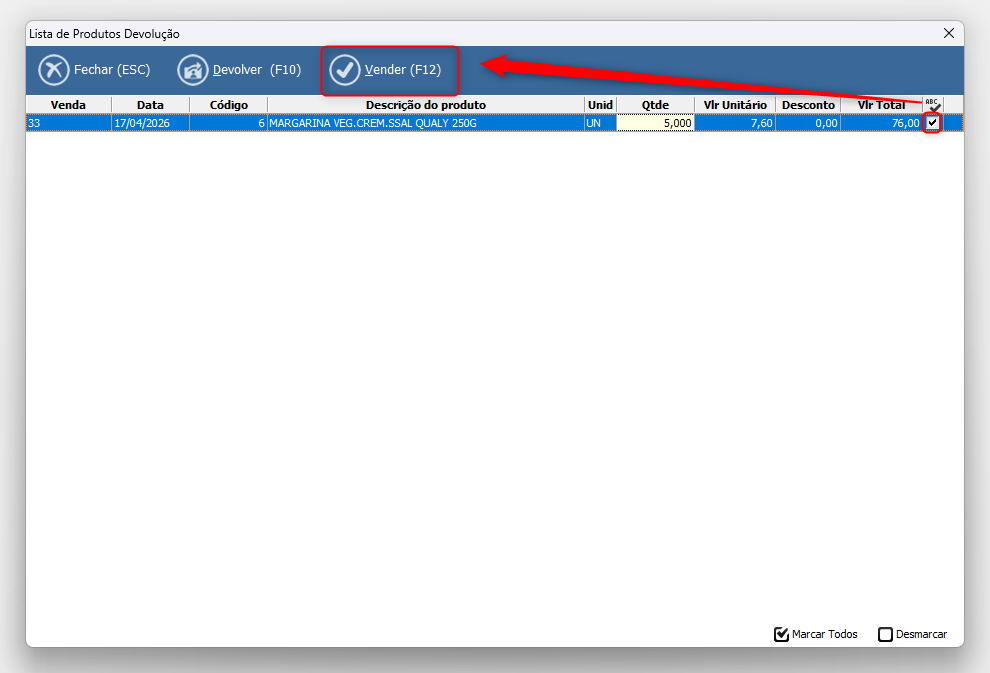Click the Vender checkmark circle icon
990x673 pixels.
pos(345,70)
